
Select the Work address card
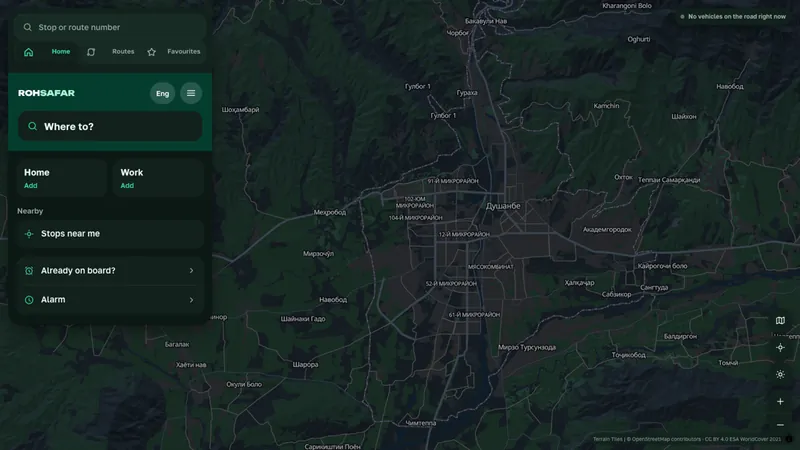click(158, 178)
